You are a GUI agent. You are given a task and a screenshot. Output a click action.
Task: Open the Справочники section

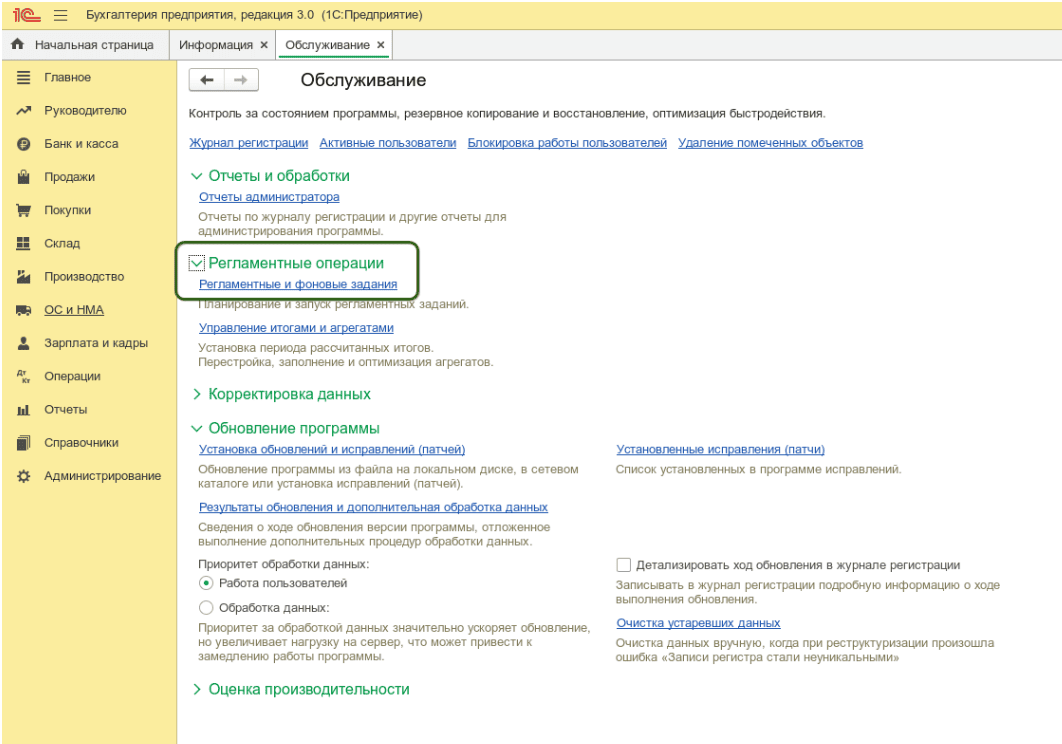(x=81, y=442)
